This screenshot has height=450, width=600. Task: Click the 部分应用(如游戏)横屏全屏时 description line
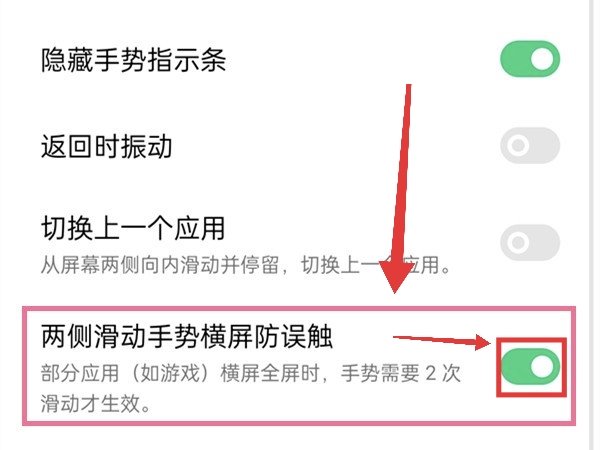[251, 373]
